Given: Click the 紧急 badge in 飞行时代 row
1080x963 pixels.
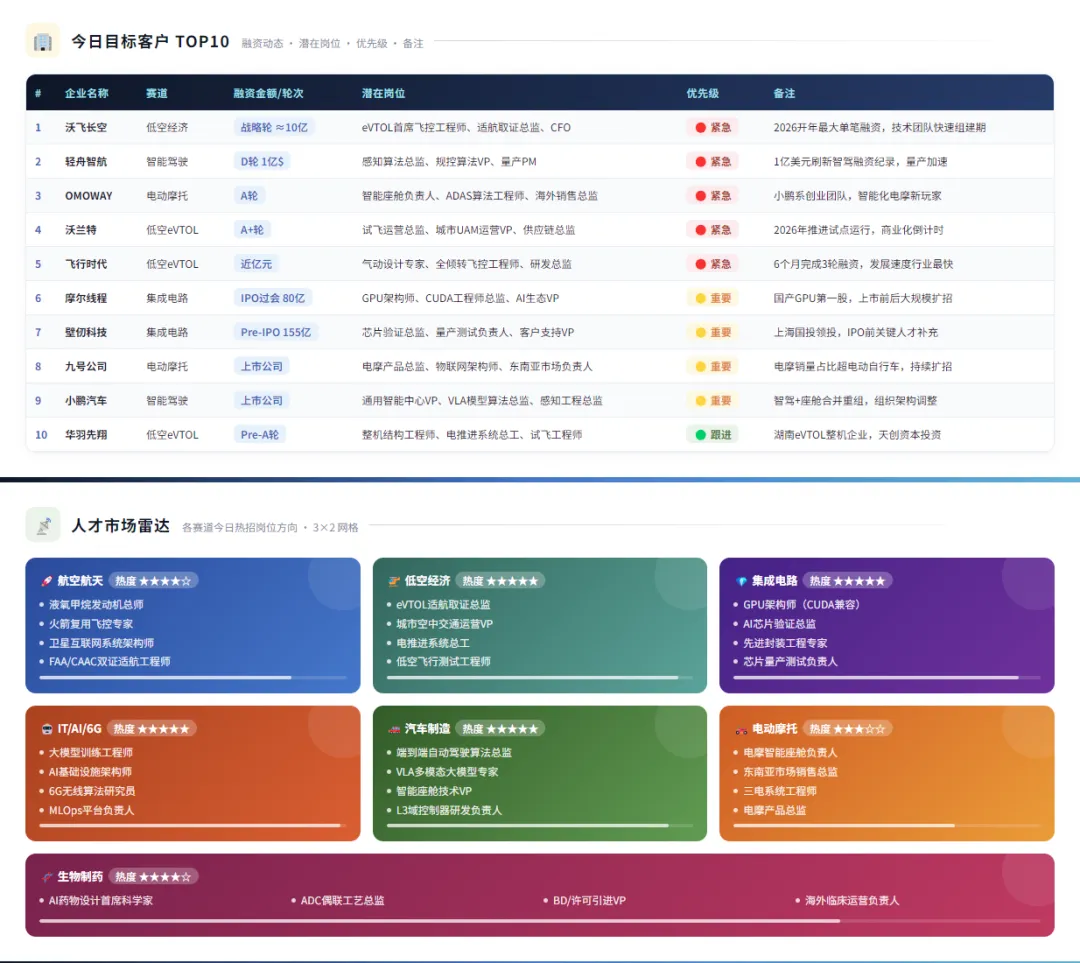Looking at the screenshot, I should click(x=713, y=265).
